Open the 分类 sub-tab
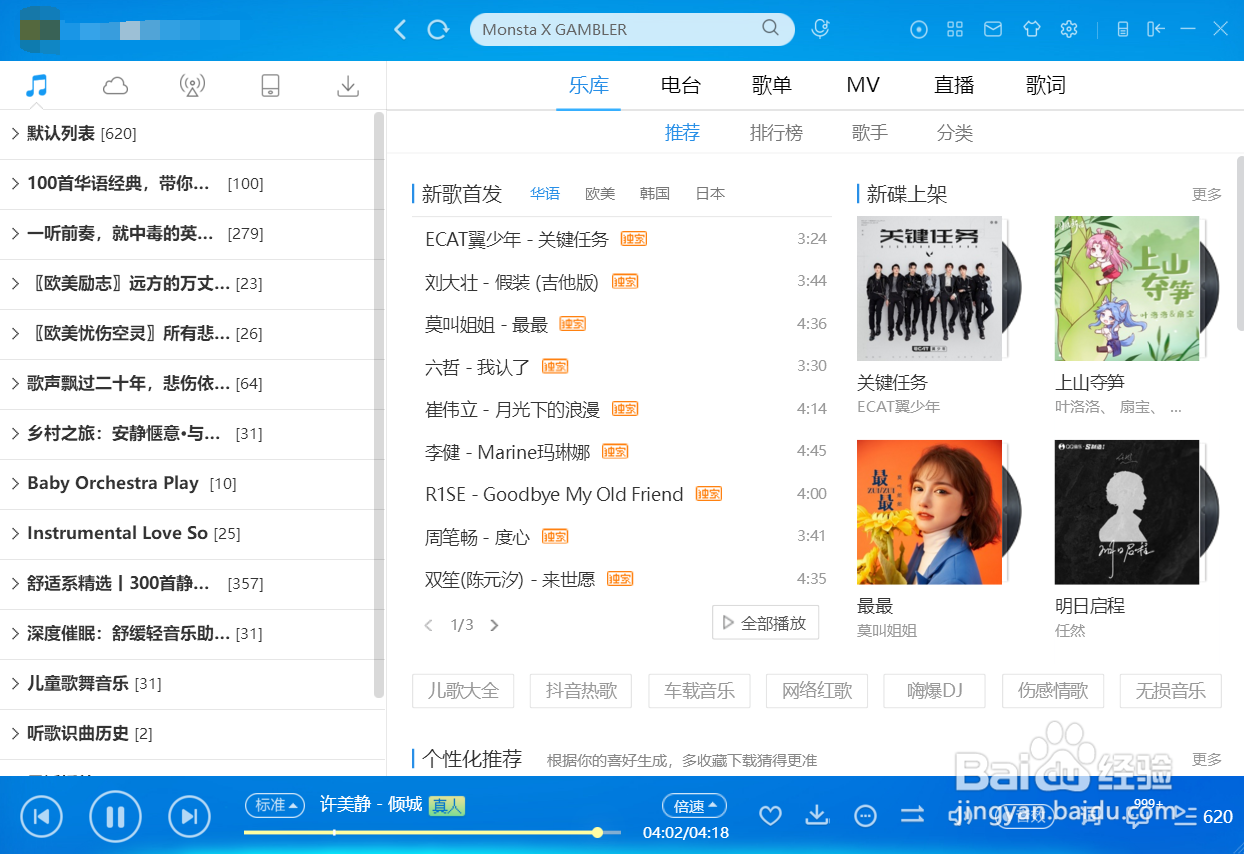Viewport: 1244px width, 854px height. [955, 133]
